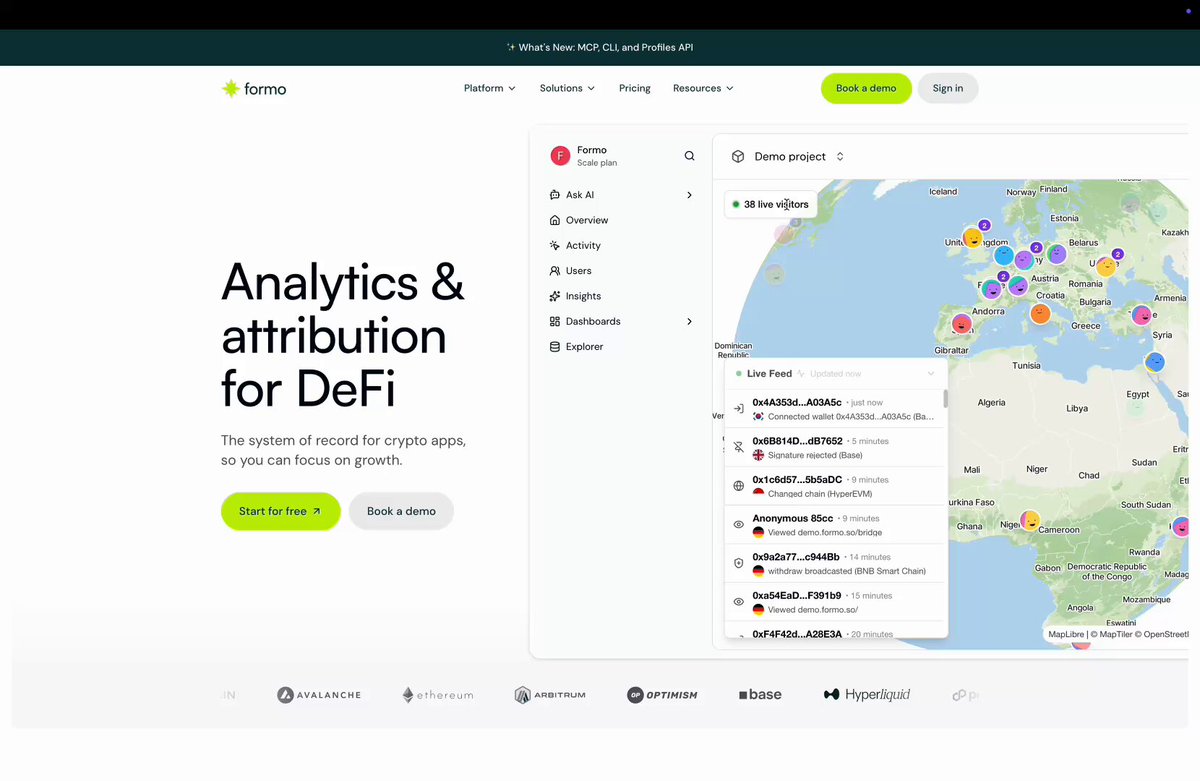The height and width of the screenshot is (781, 1200).
Task: Click the 38 live visitors badge
Action: point(769,204)
